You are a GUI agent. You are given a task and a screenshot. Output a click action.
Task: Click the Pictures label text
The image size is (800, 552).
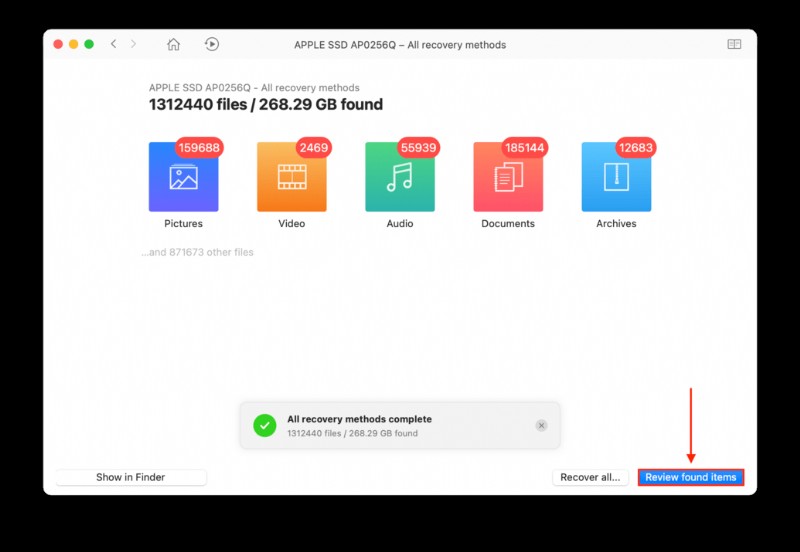[x=184, y=223]
